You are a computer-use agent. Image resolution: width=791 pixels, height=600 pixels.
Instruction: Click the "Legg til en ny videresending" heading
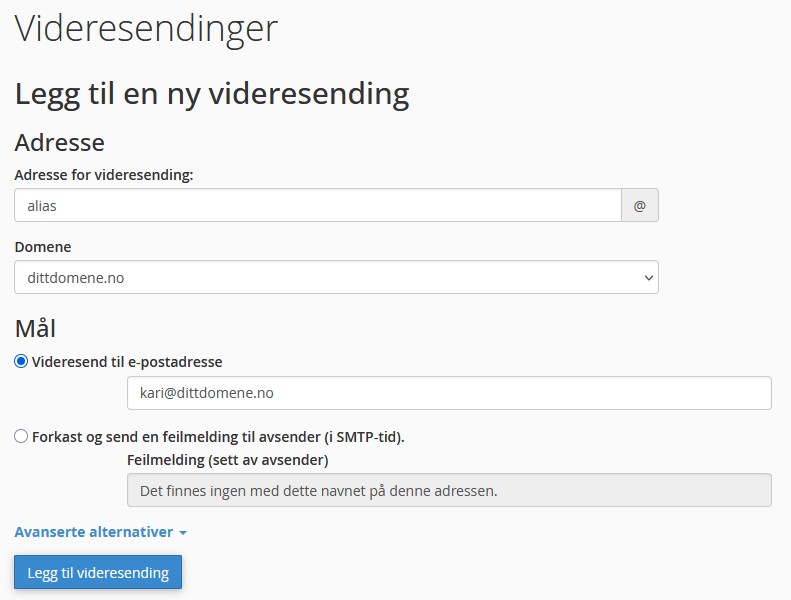(x=212, y=94)
